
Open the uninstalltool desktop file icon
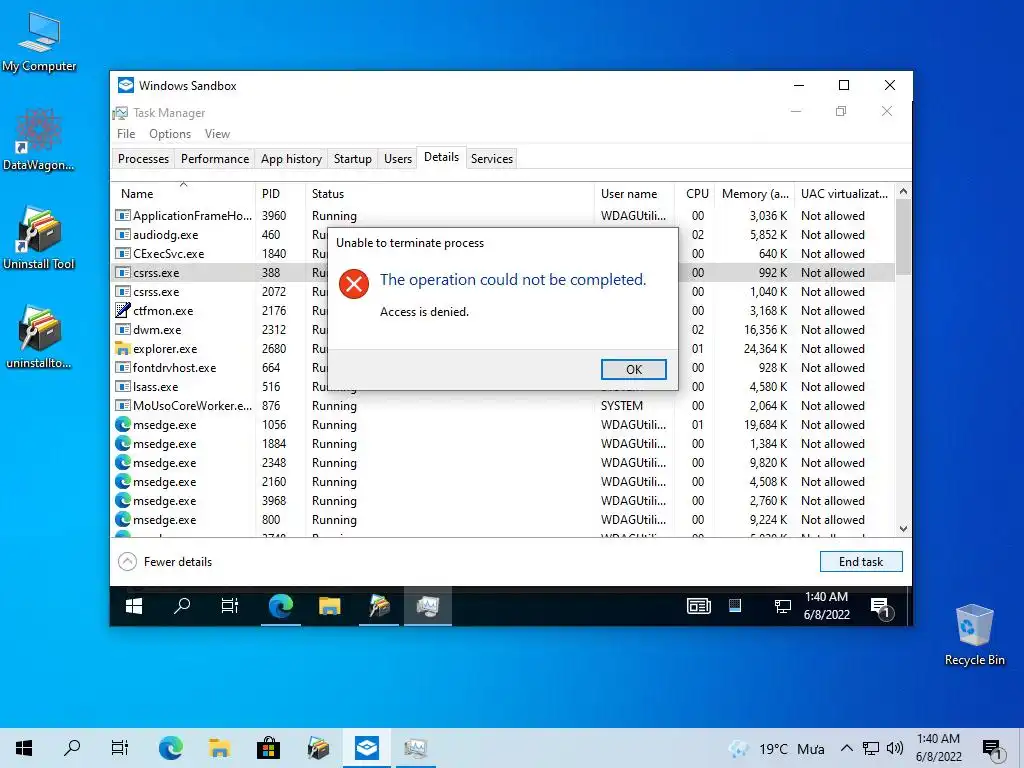point(39,337)
